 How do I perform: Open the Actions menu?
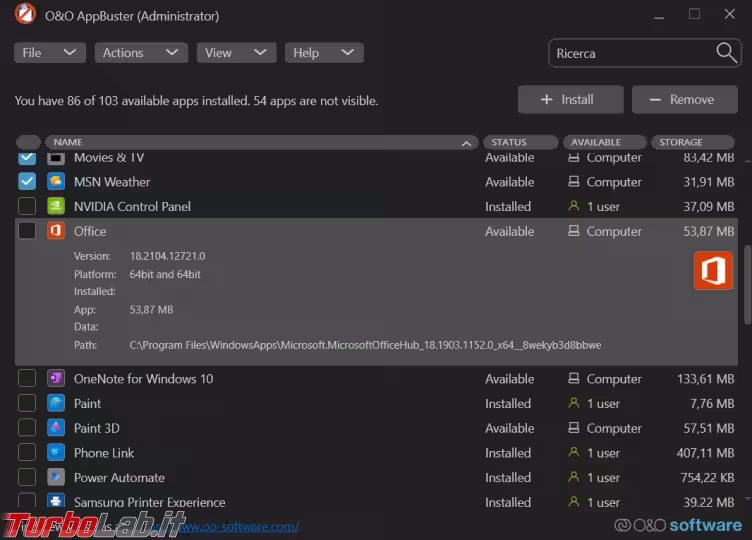click(141, 53)
